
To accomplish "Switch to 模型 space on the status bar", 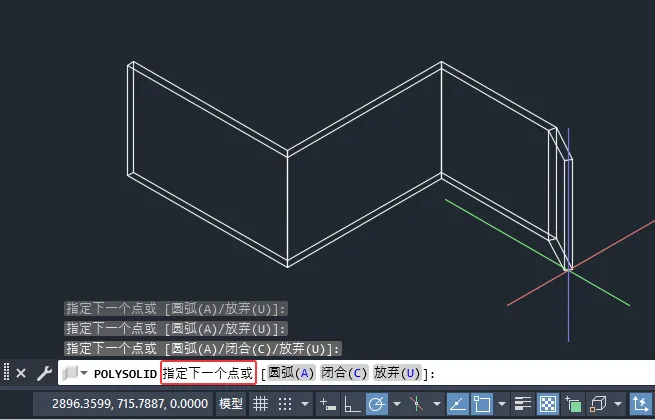I will (231, 404).
